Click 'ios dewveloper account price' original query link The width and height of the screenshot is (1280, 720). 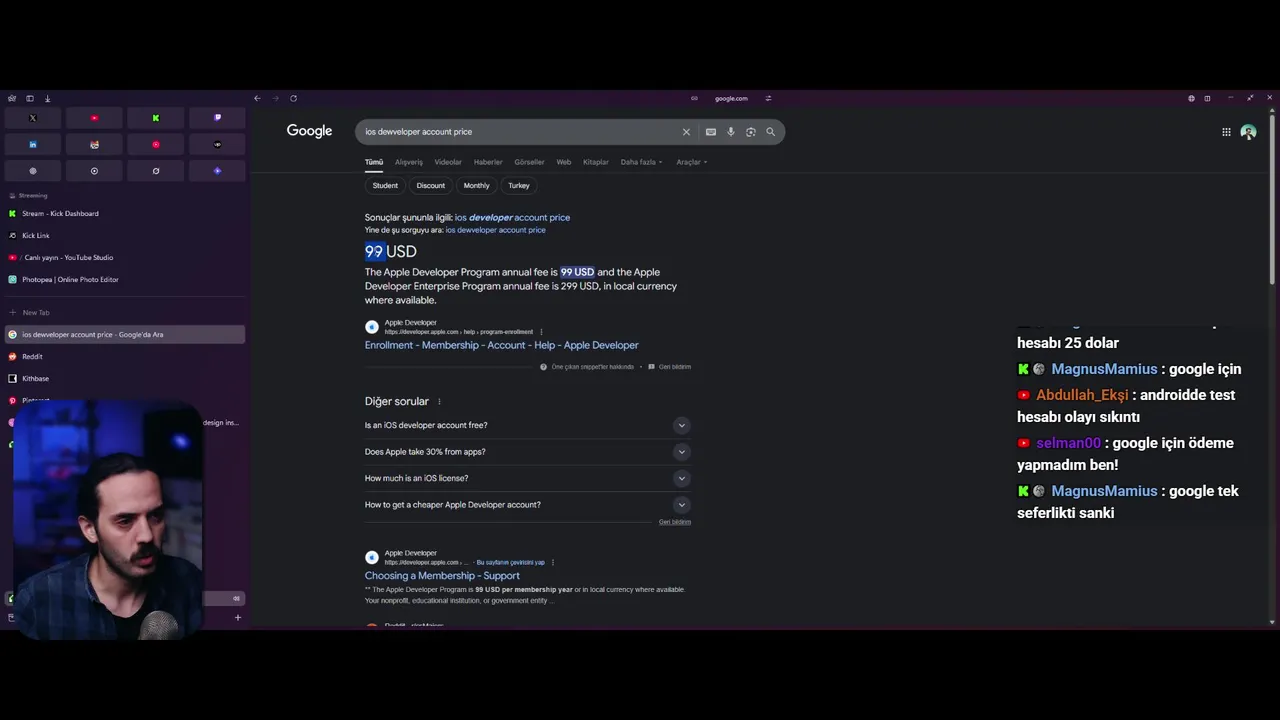coord(495,230)
